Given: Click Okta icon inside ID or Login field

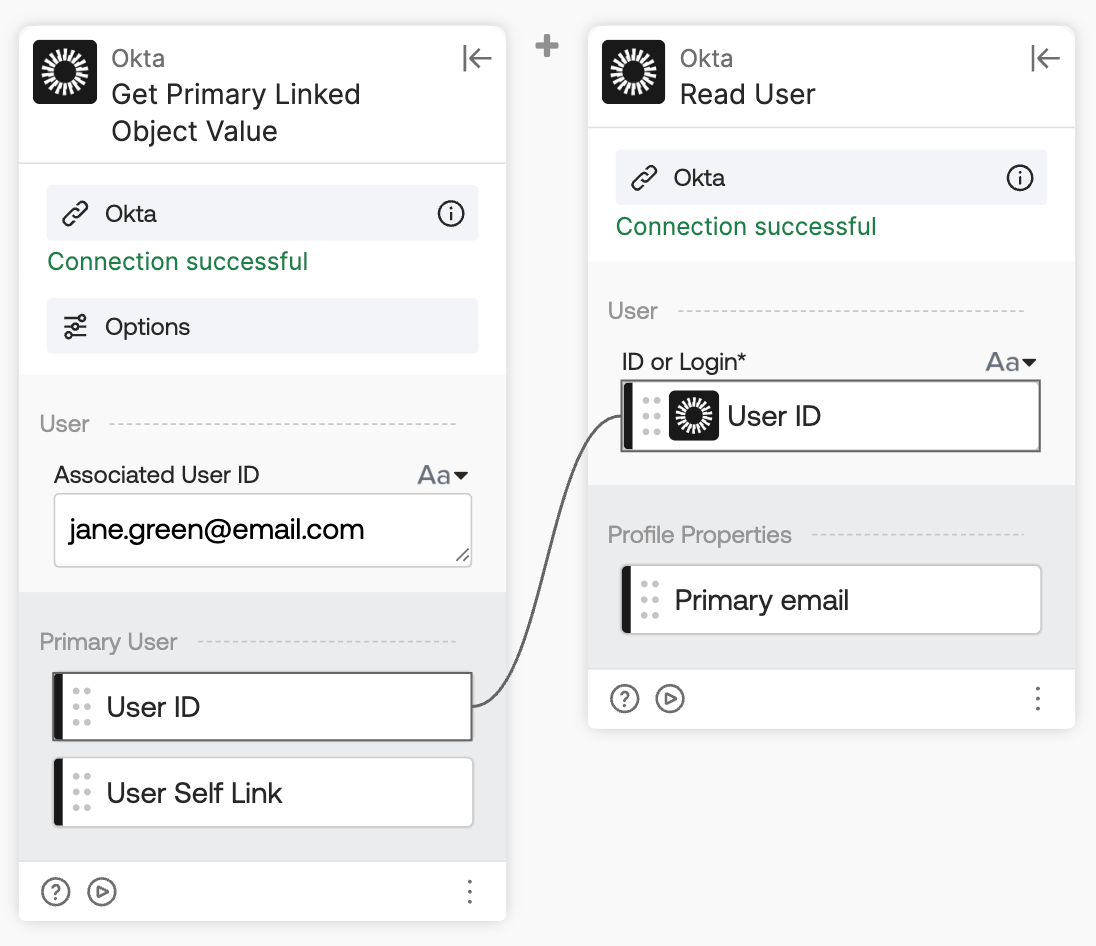Looking at the screenshot, I should pyautogui.click(x=694, y=416).
